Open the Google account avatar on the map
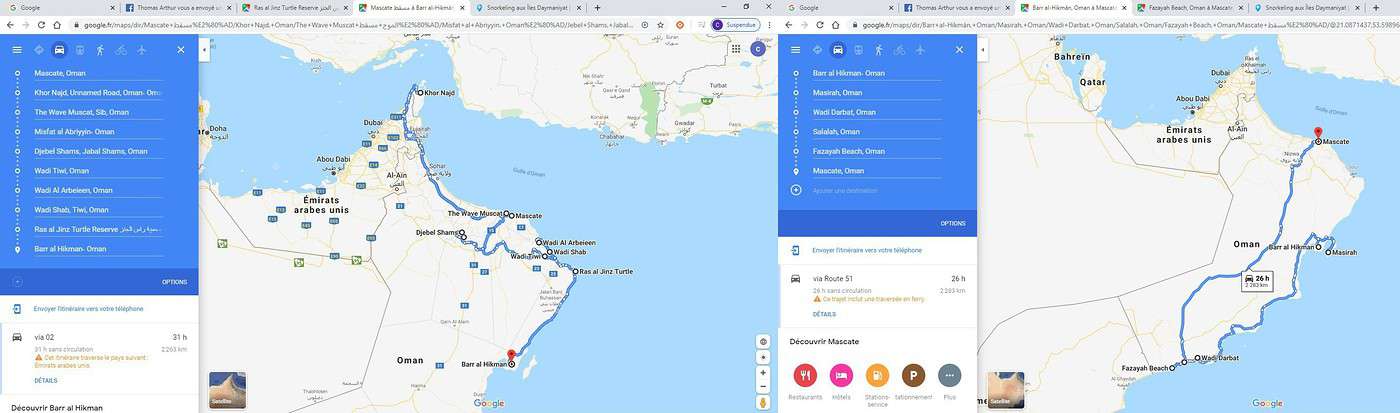The image size is (1400, 413). tap(758, 48)
